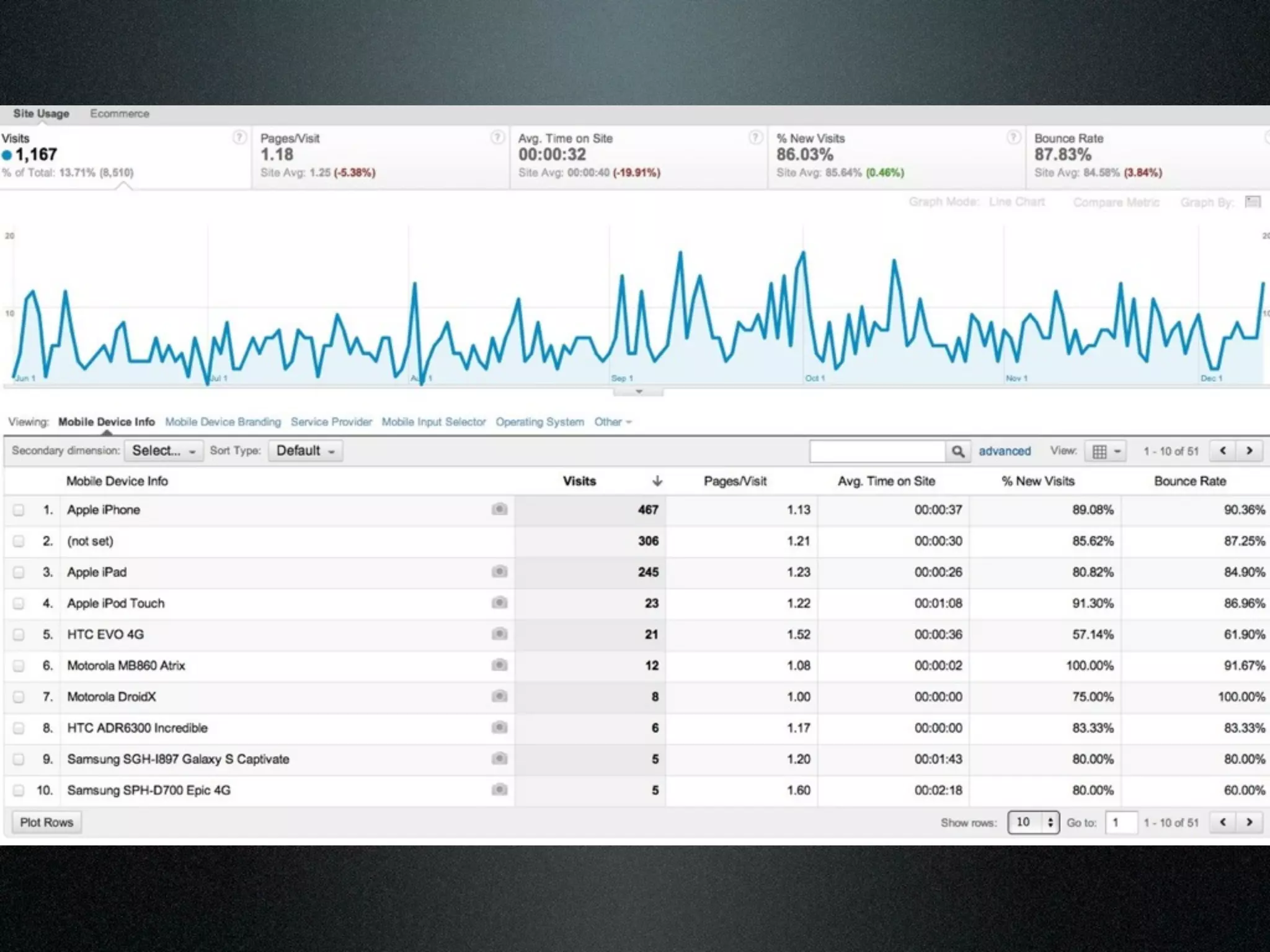Click the camera icon beside HTC EVO 4G
The image size is (1270, 952).
coord(499,634)
